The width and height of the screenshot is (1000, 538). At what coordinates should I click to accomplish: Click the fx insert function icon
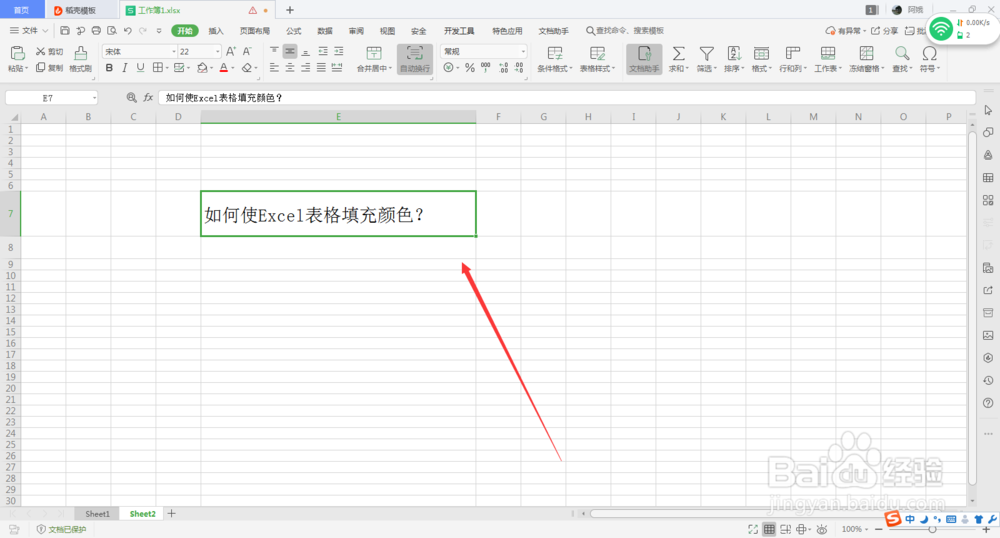[148, 98]
